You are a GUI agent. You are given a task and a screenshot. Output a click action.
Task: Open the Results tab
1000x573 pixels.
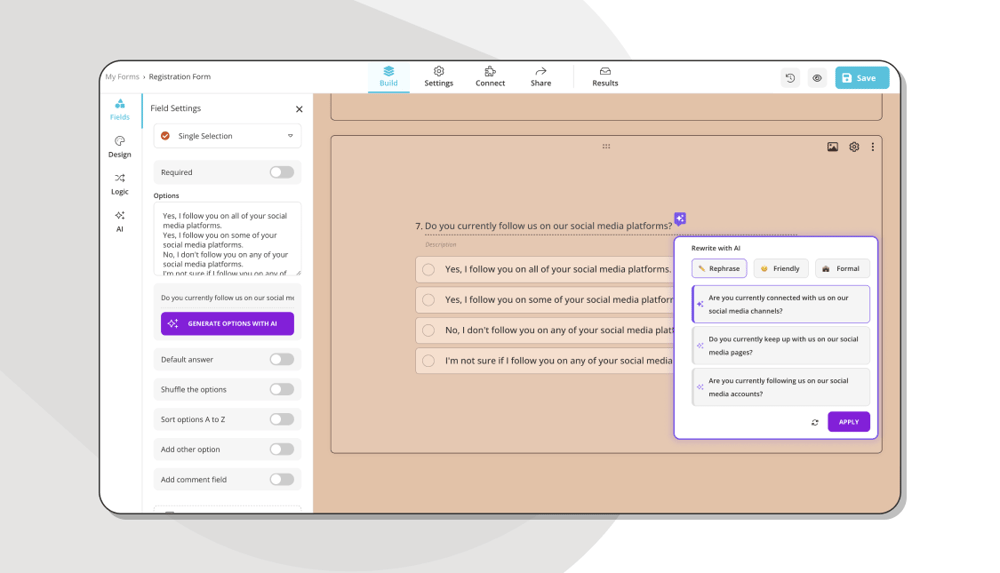[x=605, y=77]
